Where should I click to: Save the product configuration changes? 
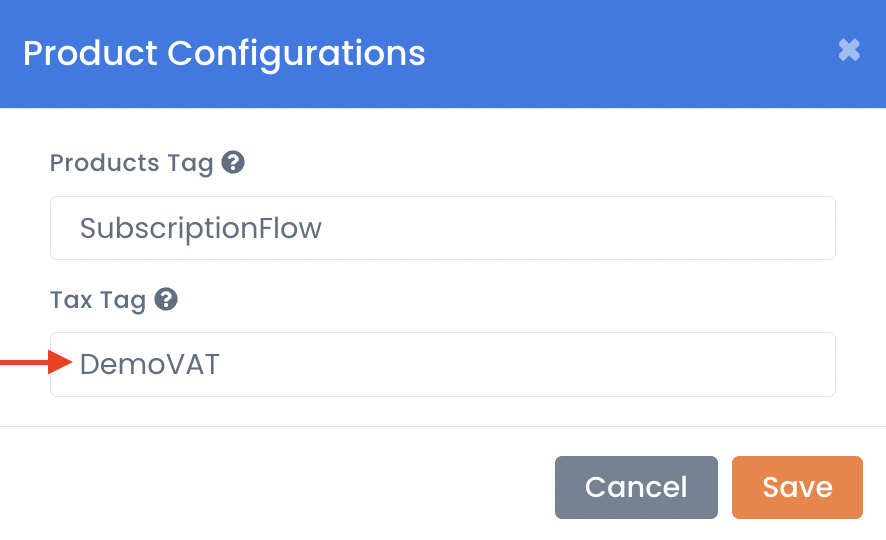797,487
